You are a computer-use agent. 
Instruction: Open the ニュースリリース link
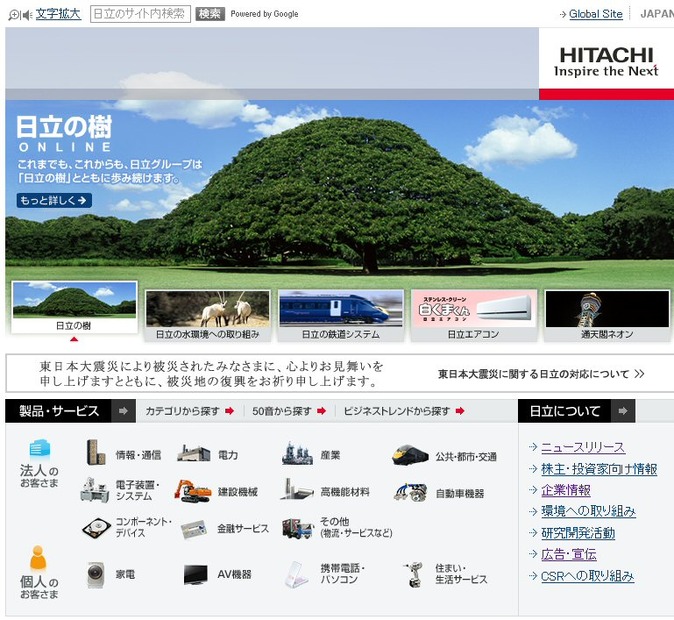click(x=583, y=447)
